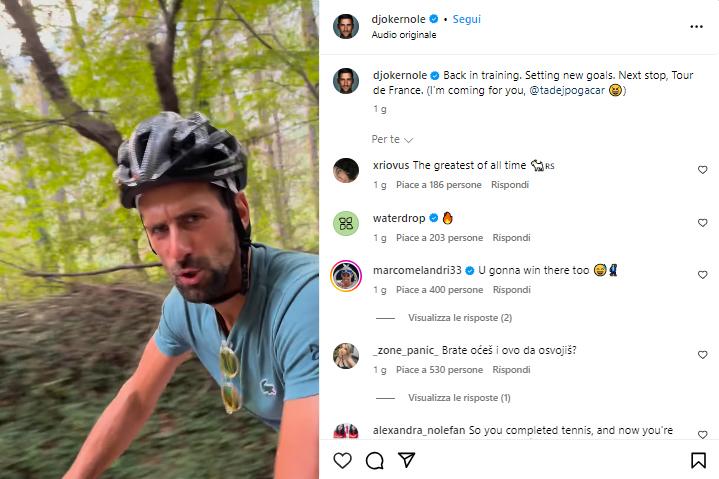Save post with the bookmark icon

[699, 460]
